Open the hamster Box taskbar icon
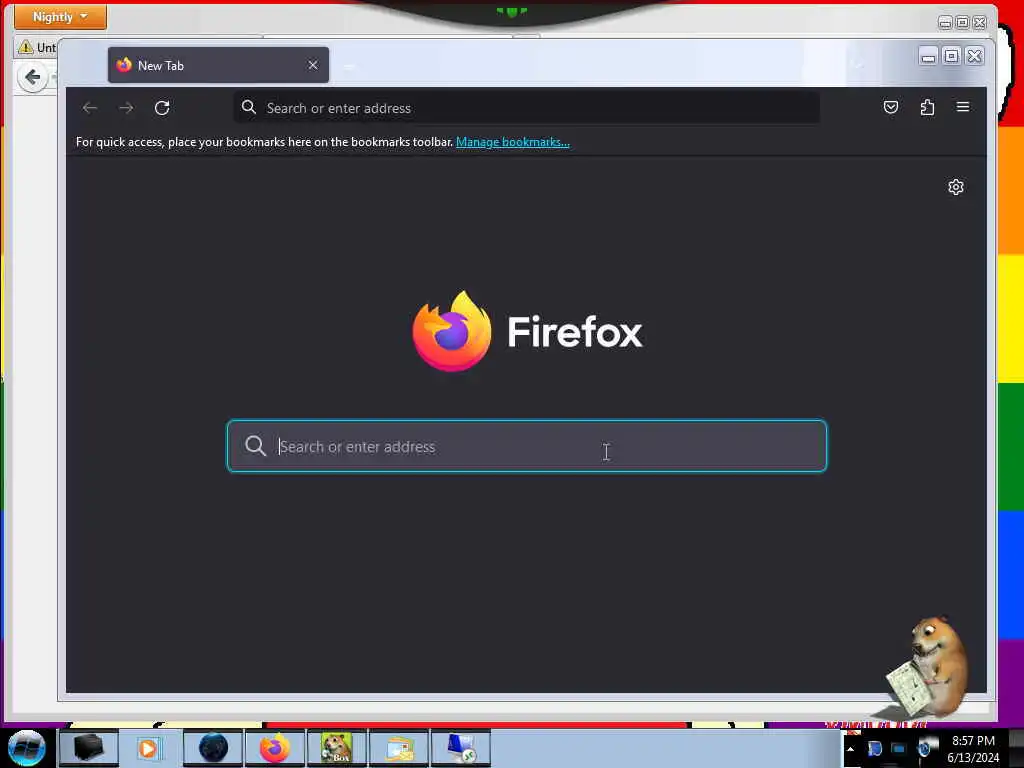Image resolution: width=1024 pixels, height=768 pixels. tap(336, 748)
